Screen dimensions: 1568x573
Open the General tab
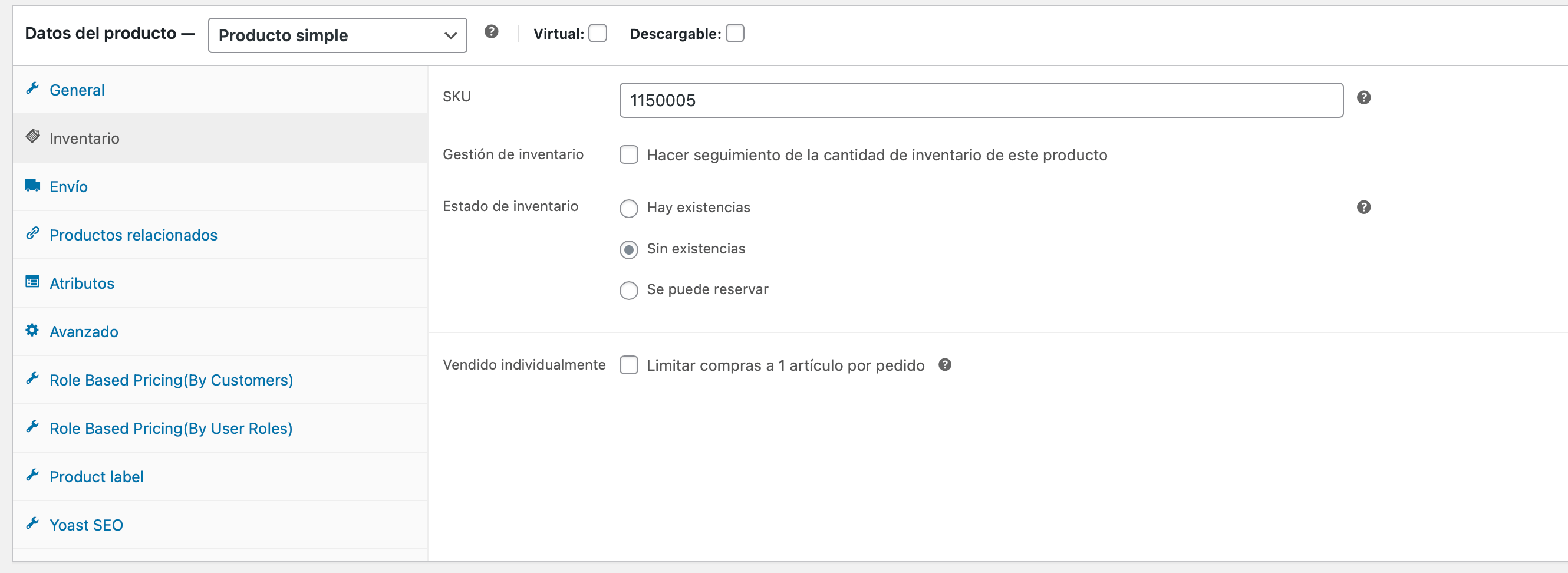(x=220, y=90)
